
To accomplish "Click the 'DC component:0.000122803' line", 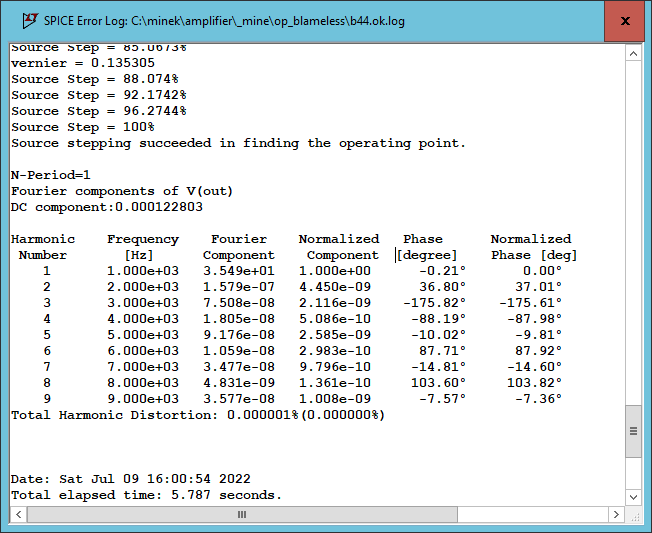I will tap(107, 207).
